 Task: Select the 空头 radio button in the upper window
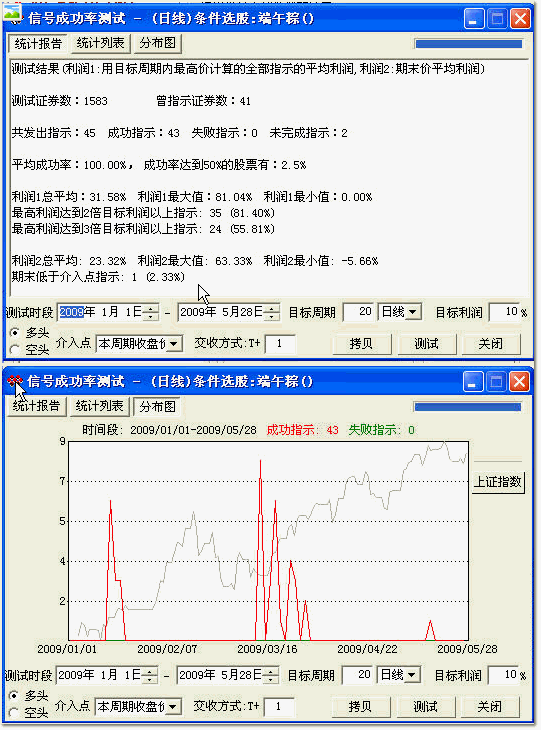pyautogui.click(x=15, y=349)
